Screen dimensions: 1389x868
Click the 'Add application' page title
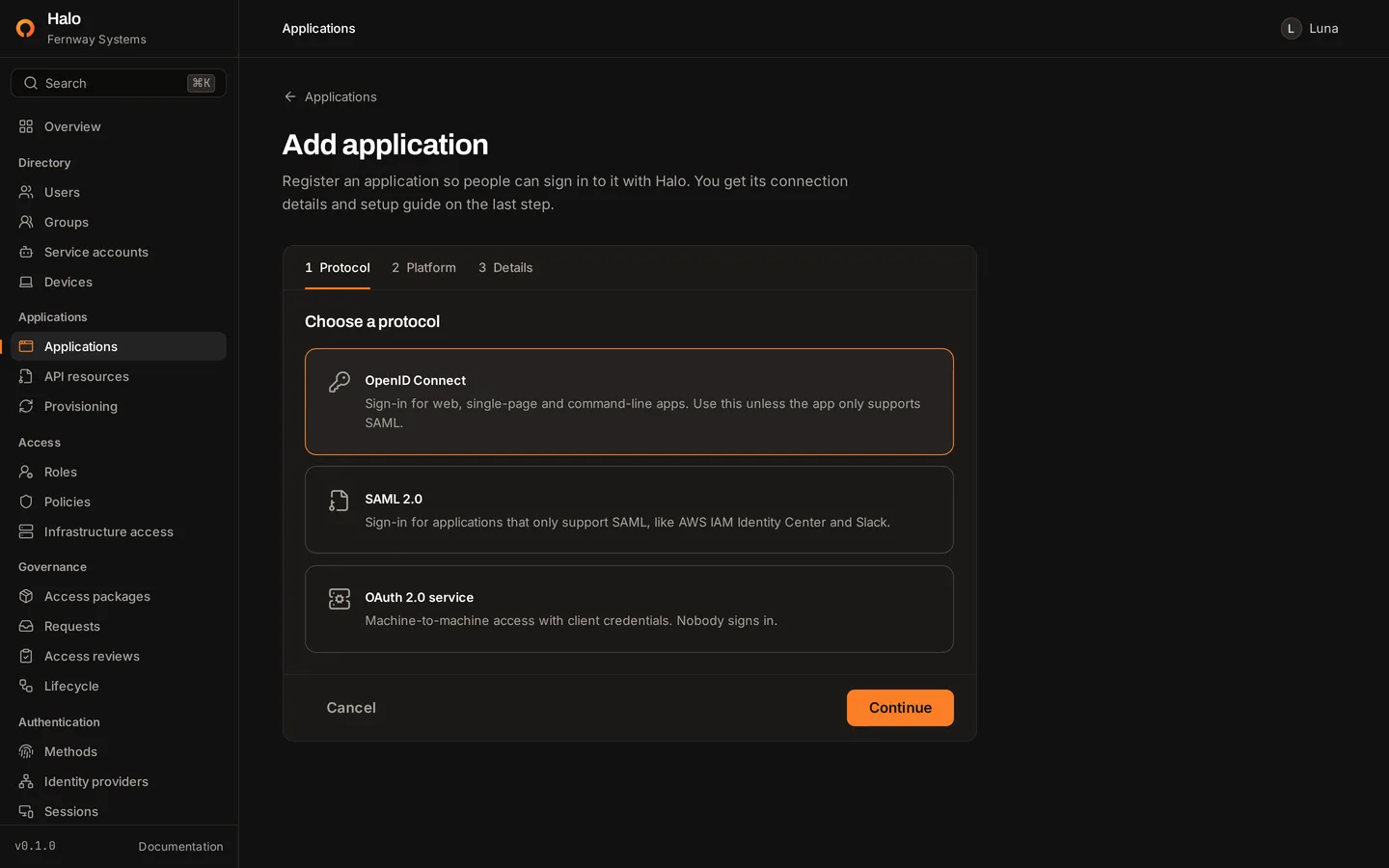click(385, 144)
